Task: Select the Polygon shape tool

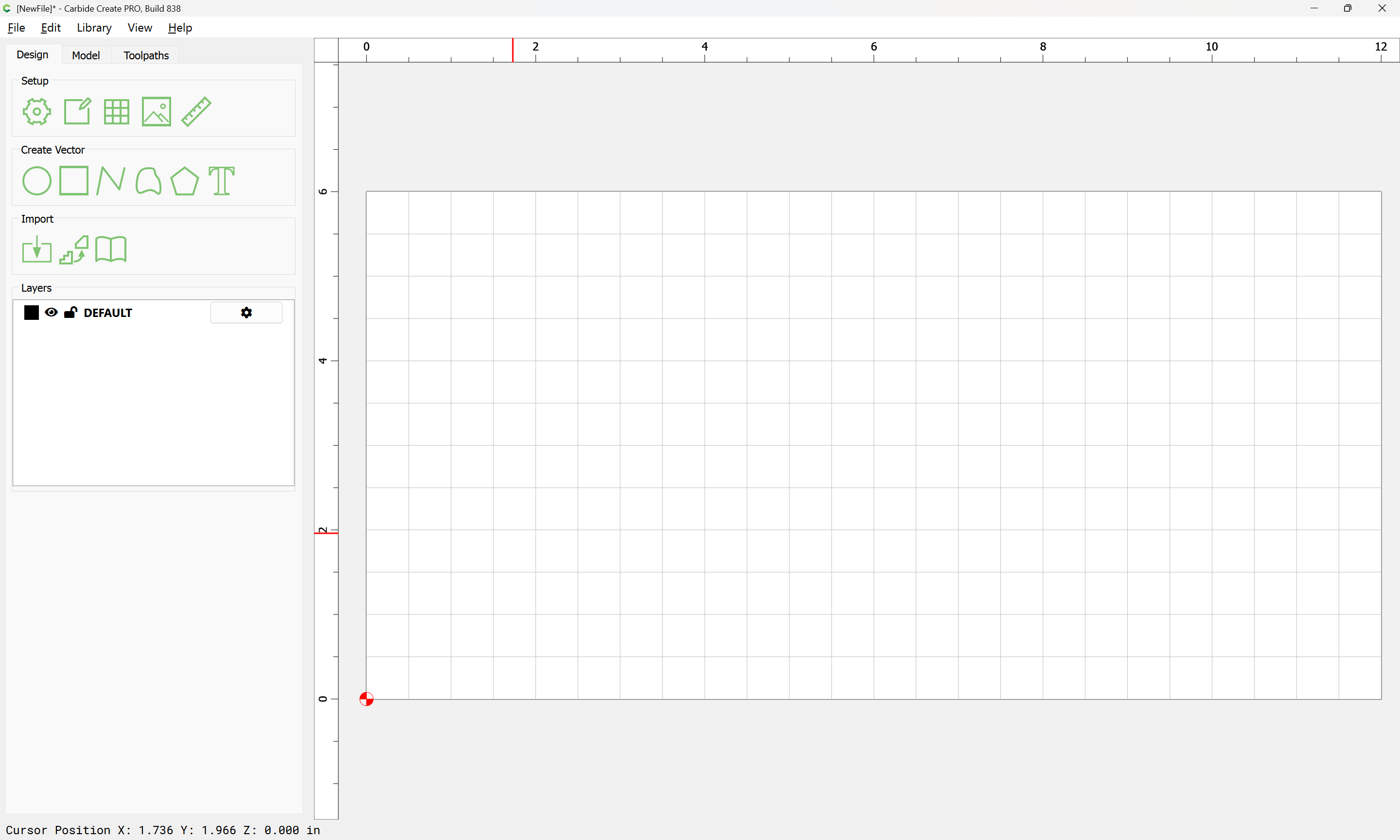Action: [x=184, y=181]
